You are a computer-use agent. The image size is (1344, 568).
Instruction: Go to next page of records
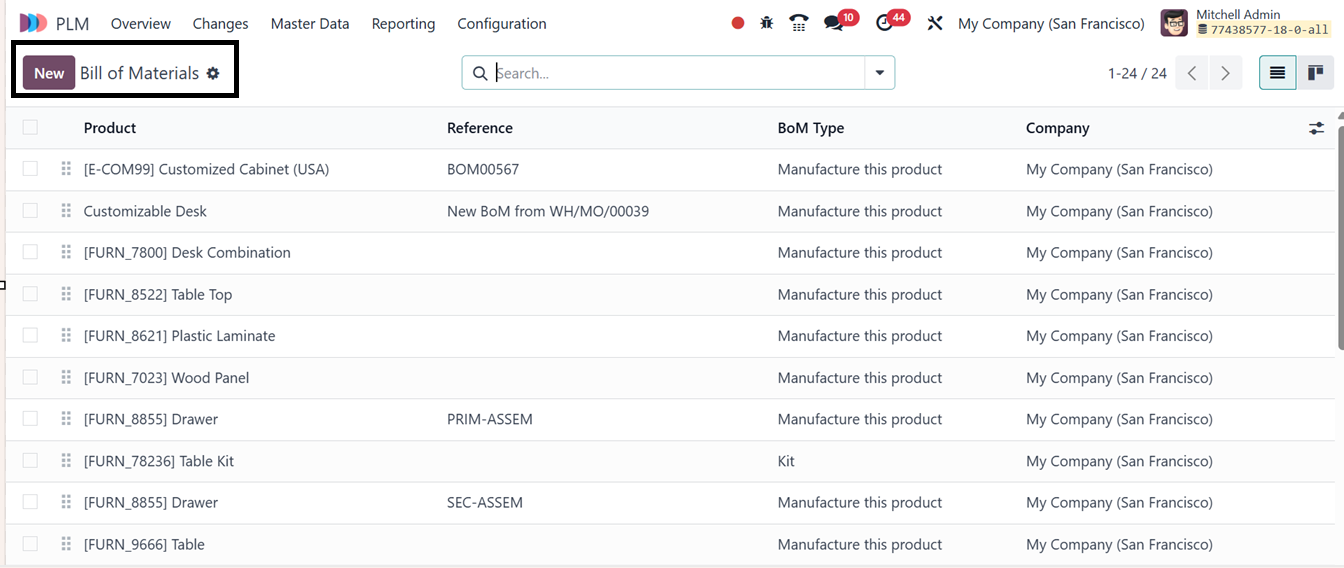[x=1225, y=73]
